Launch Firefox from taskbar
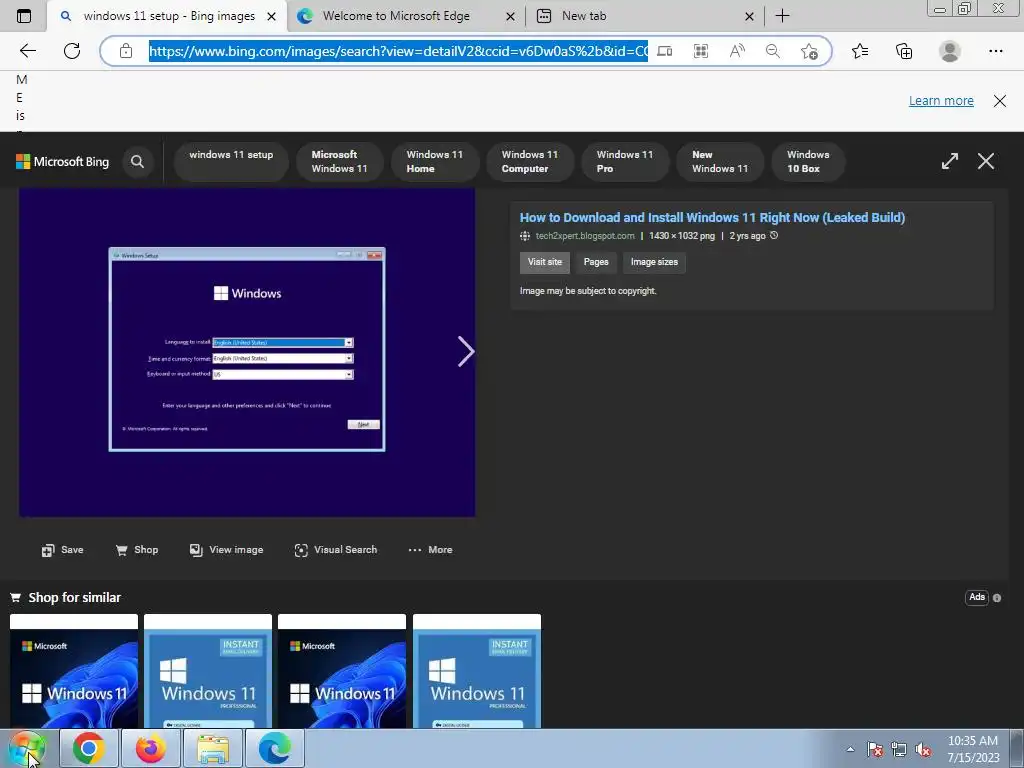This screenshot has height=768, width=1024. (150, 748)
